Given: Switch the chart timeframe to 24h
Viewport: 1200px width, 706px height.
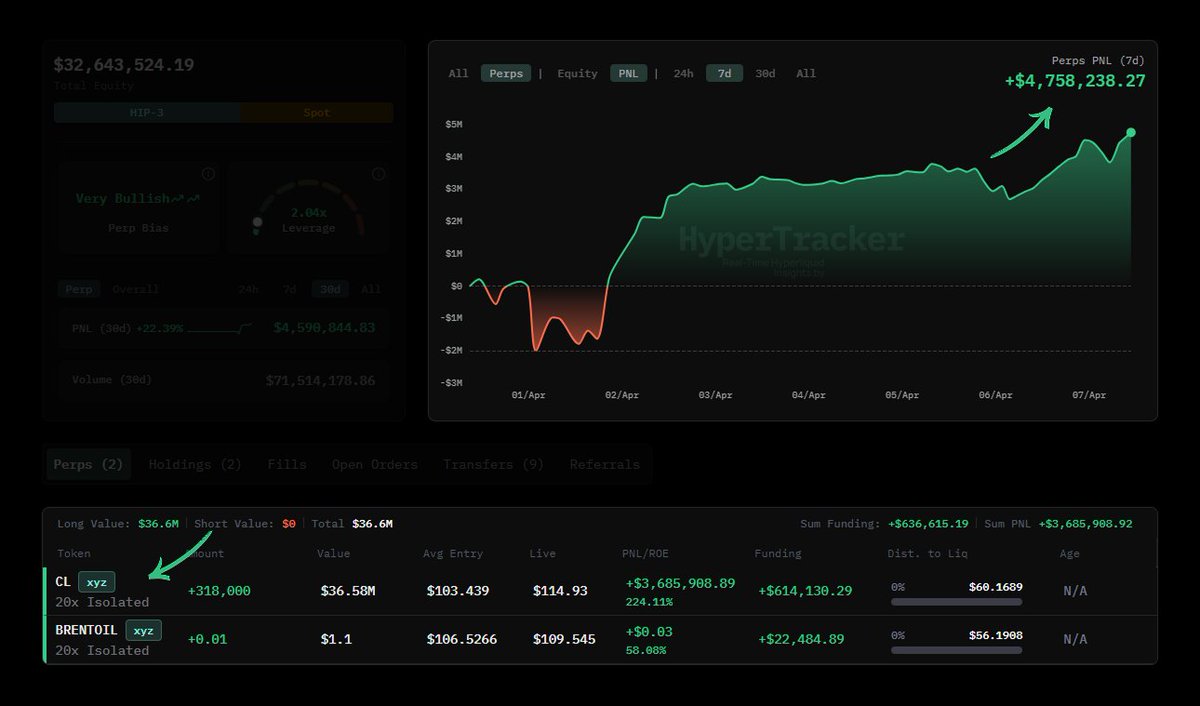Looking at the screenshot, I should (683, 73).
